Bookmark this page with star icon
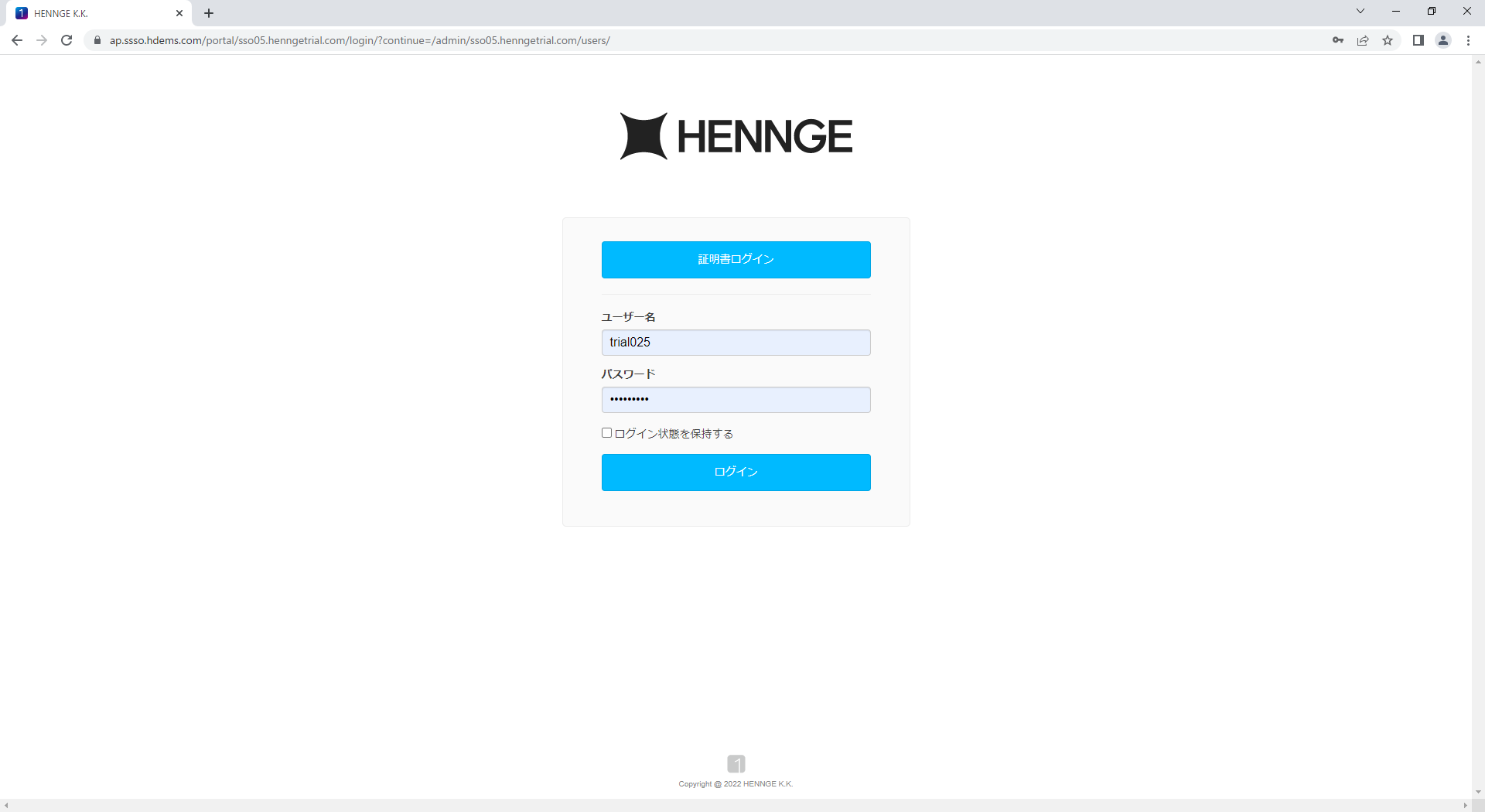The height and width of the screenshot is (812, 1485). [1388, 40]
